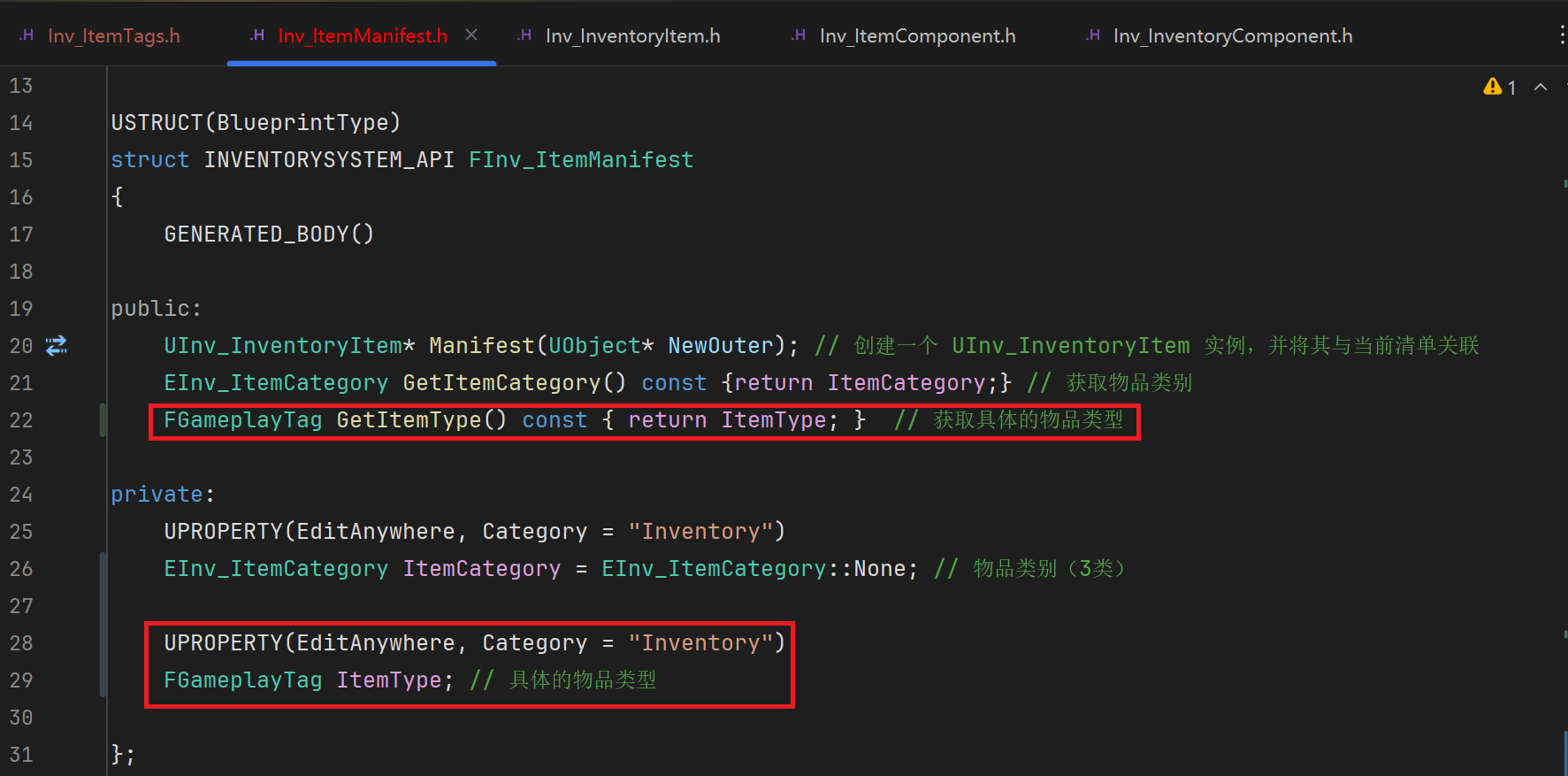Click the GENERATED_BODY() macro
Screen dimensions: 1568x776
[269, 234]
